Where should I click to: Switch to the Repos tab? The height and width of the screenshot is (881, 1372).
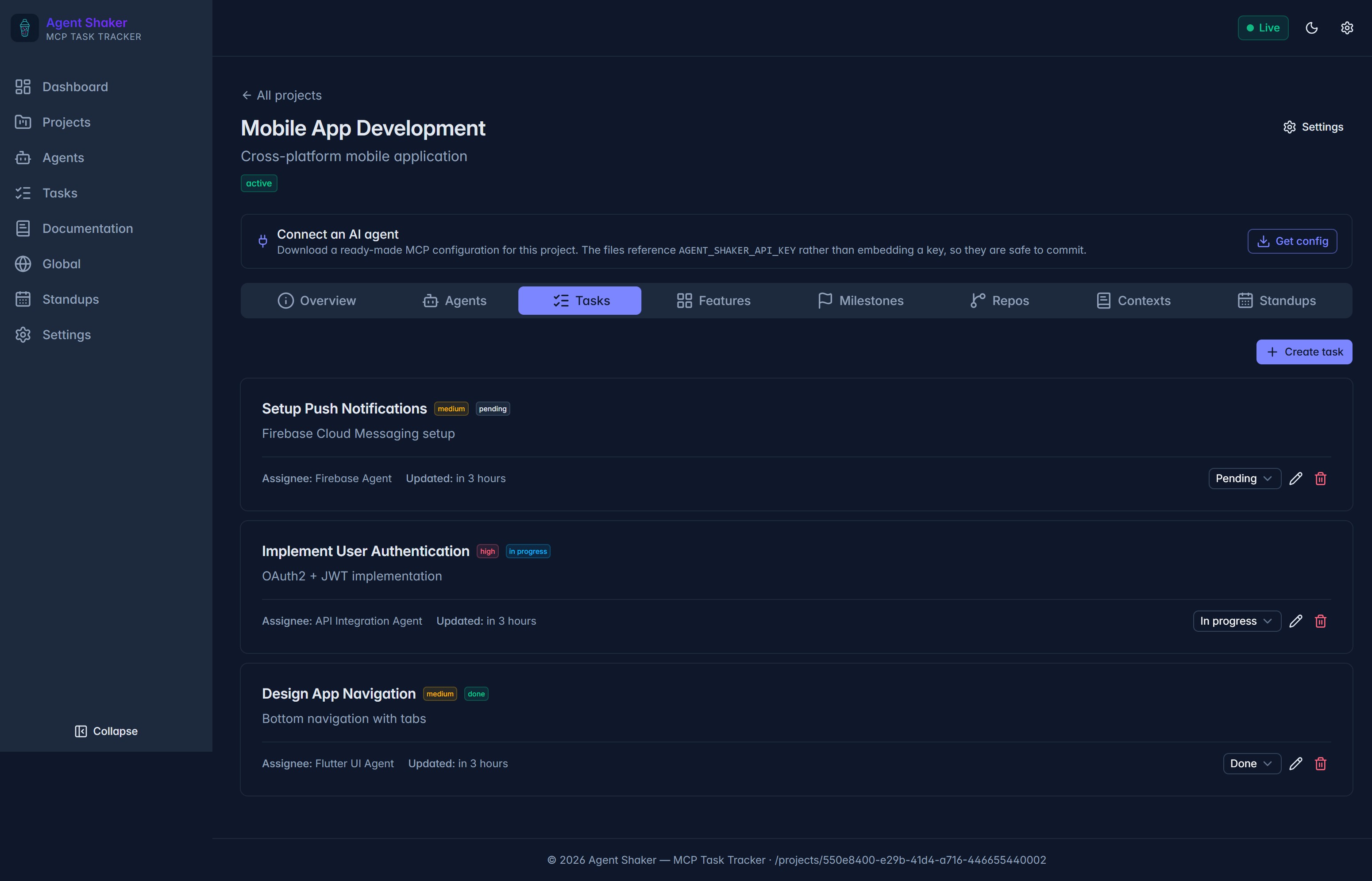point(1000,301)
